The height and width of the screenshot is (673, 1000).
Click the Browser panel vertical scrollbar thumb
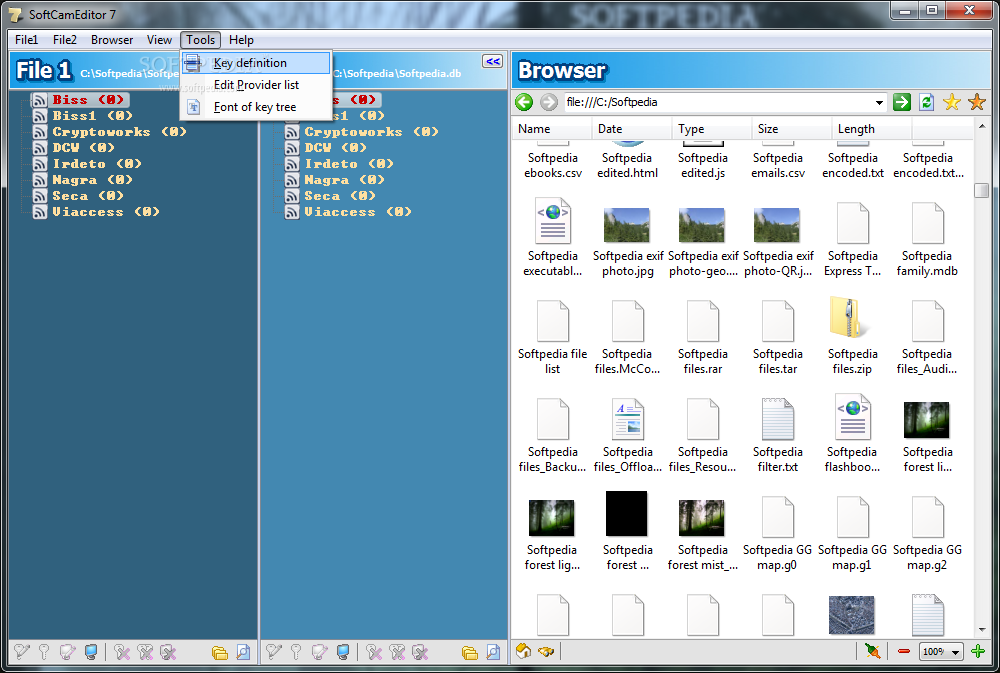coord(982,190)
